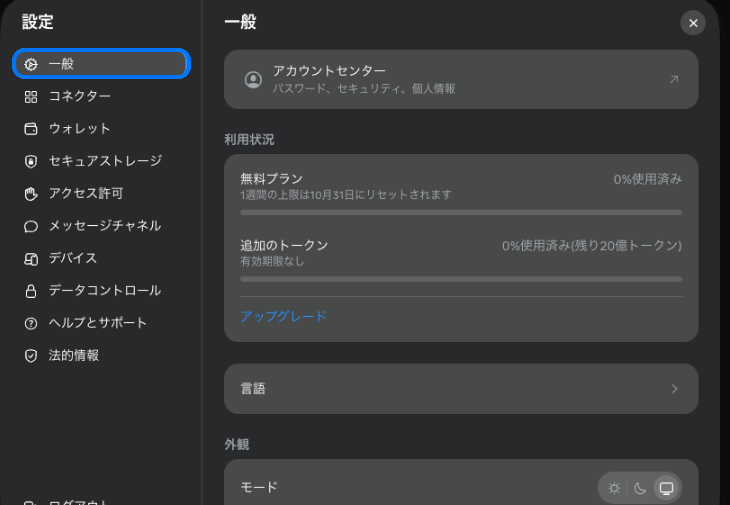
Task: Select dark mode moon icon
Action: (640, 488)
